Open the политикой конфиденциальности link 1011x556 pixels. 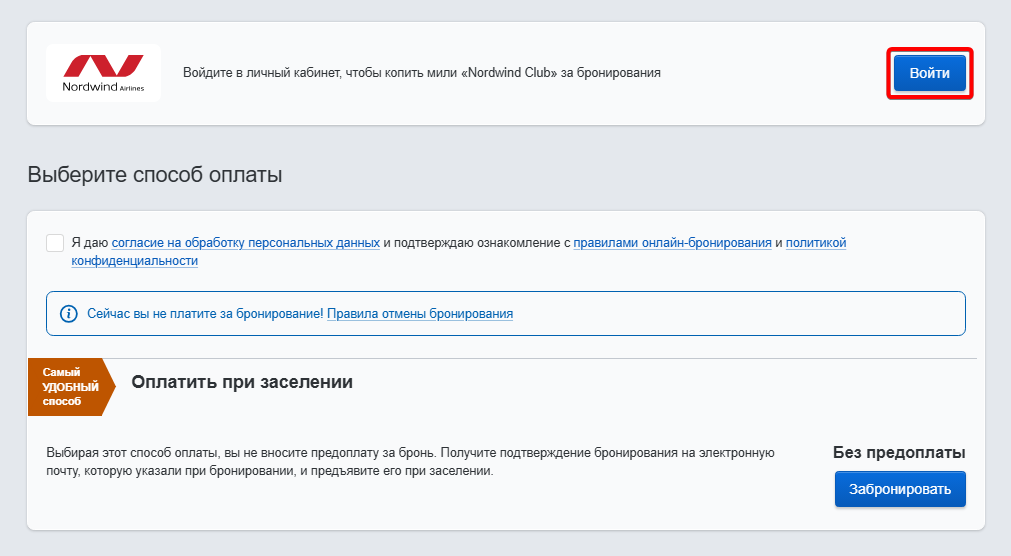point(816,243)
